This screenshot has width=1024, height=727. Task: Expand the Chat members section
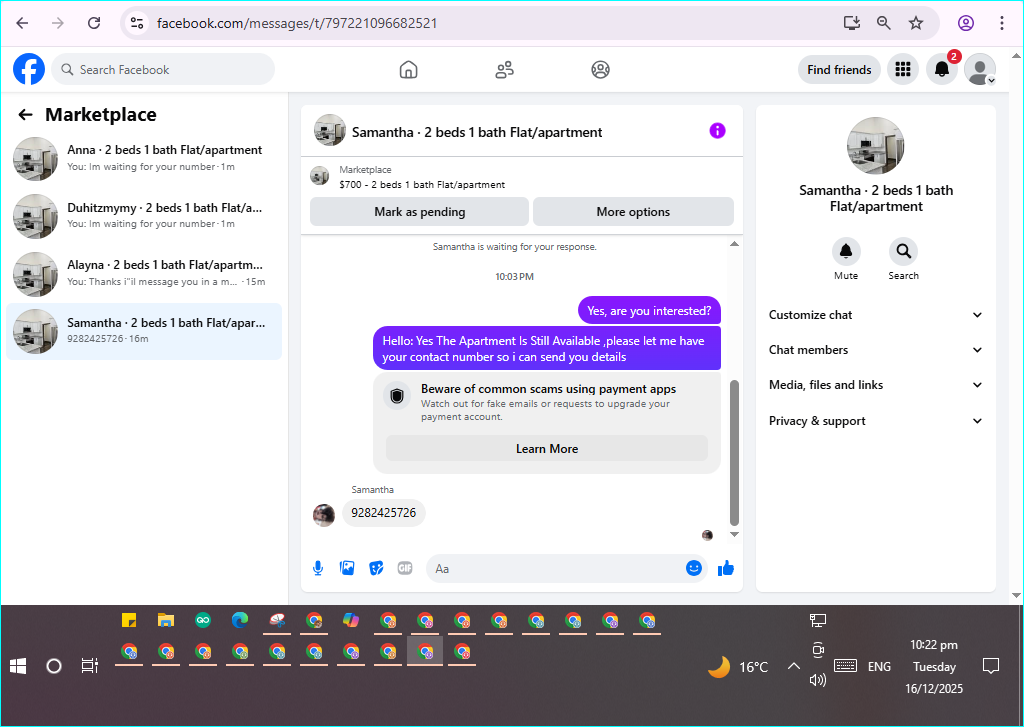(x=876, y=349)
